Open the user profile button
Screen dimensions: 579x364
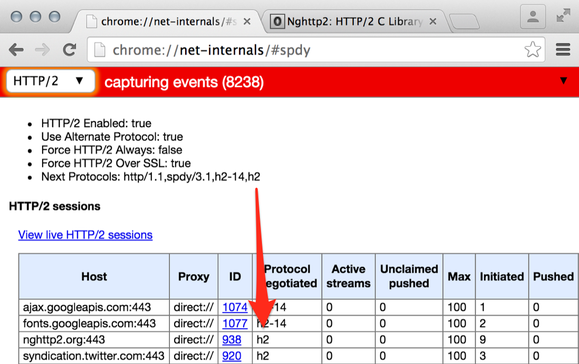coord(532,16)
